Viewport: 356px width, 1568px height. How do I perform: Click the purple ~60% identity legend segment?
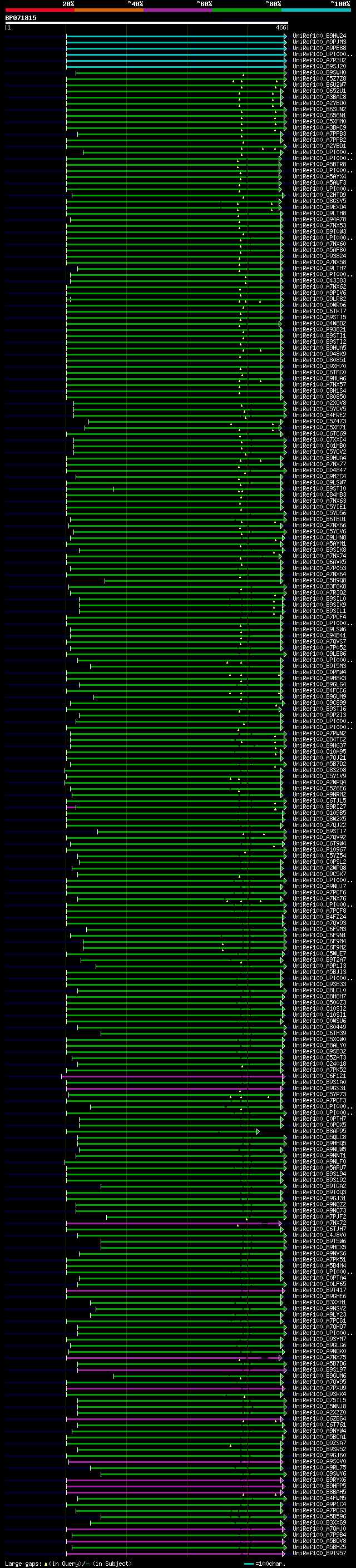tap(177, 10)
